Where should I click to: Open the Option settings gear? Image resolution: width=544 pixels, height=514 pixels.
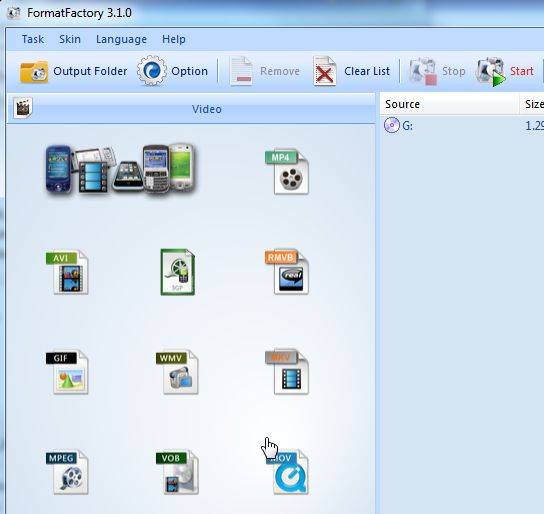tap(172, 71)
